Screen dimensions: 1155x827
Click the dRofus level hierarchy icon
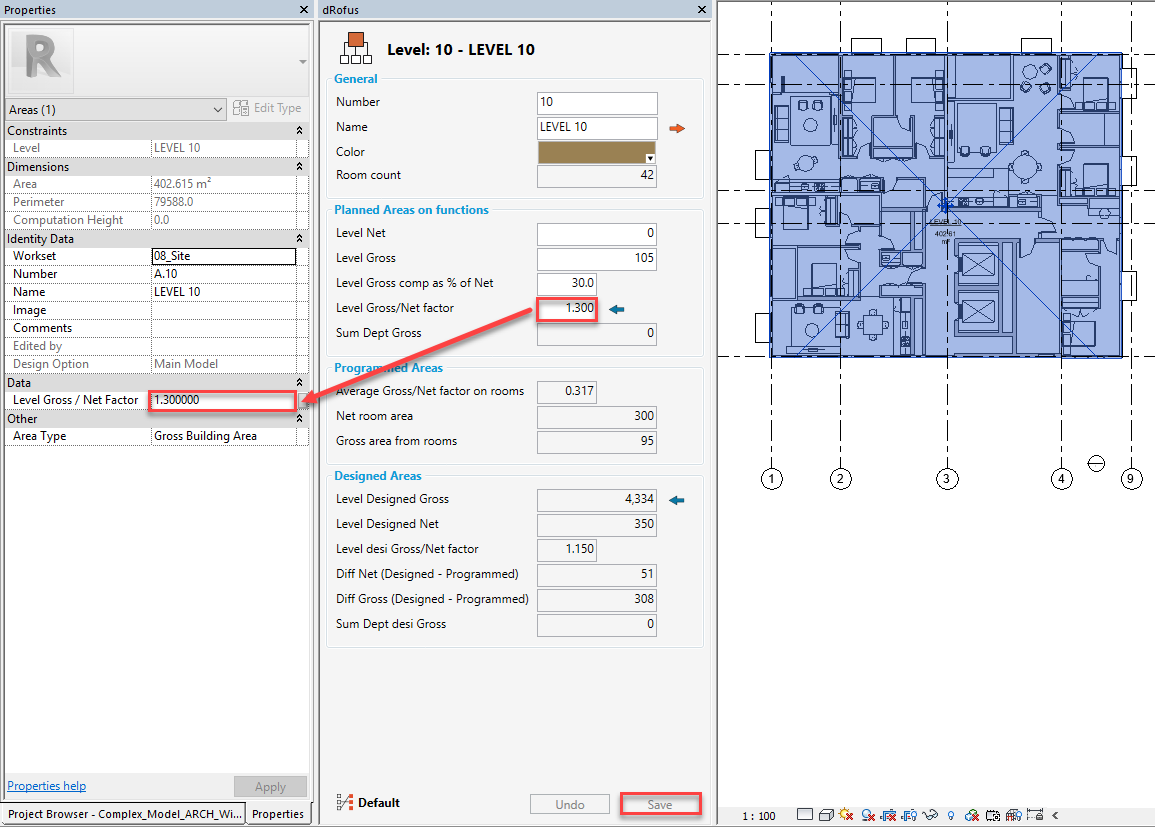click(x=356, y=48)
